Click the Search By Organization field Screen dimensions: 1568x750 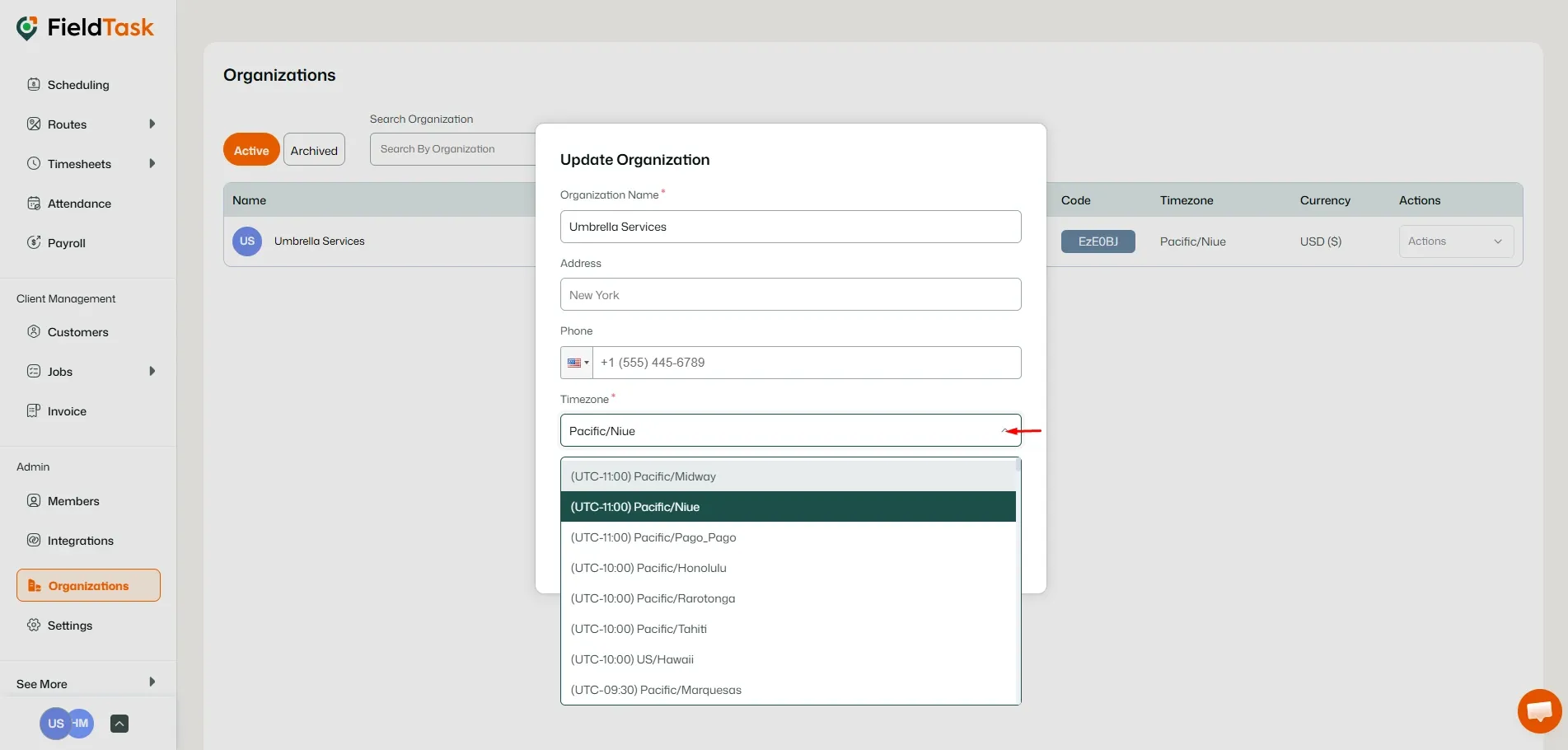point(453,149)
